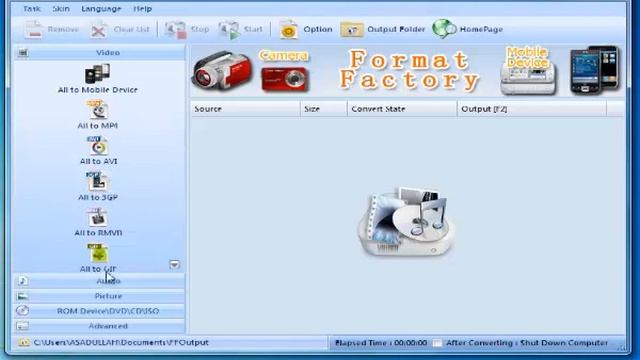Click the Output Folder label
Viewport: 640px width, 360px height.
[396, 29]
